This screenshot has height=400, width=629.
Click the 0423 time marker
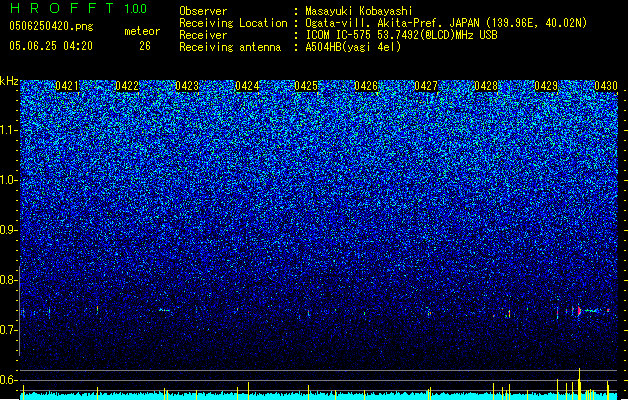click(x=187, y=86)
